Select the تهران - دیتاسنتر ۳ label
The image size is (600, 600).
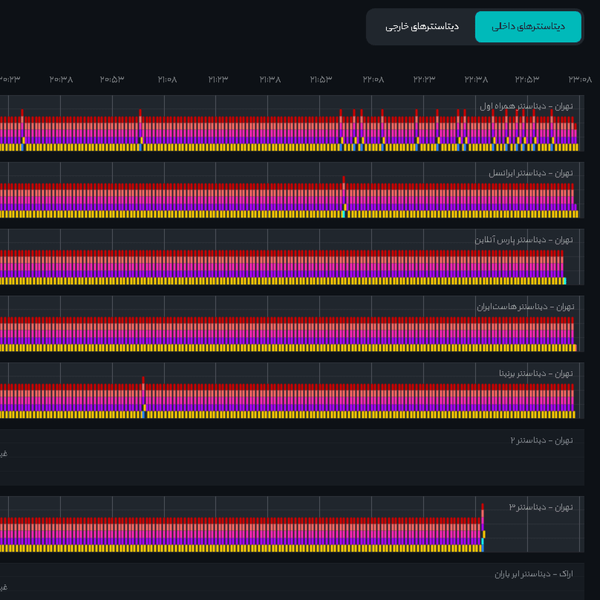coord(541,507)
